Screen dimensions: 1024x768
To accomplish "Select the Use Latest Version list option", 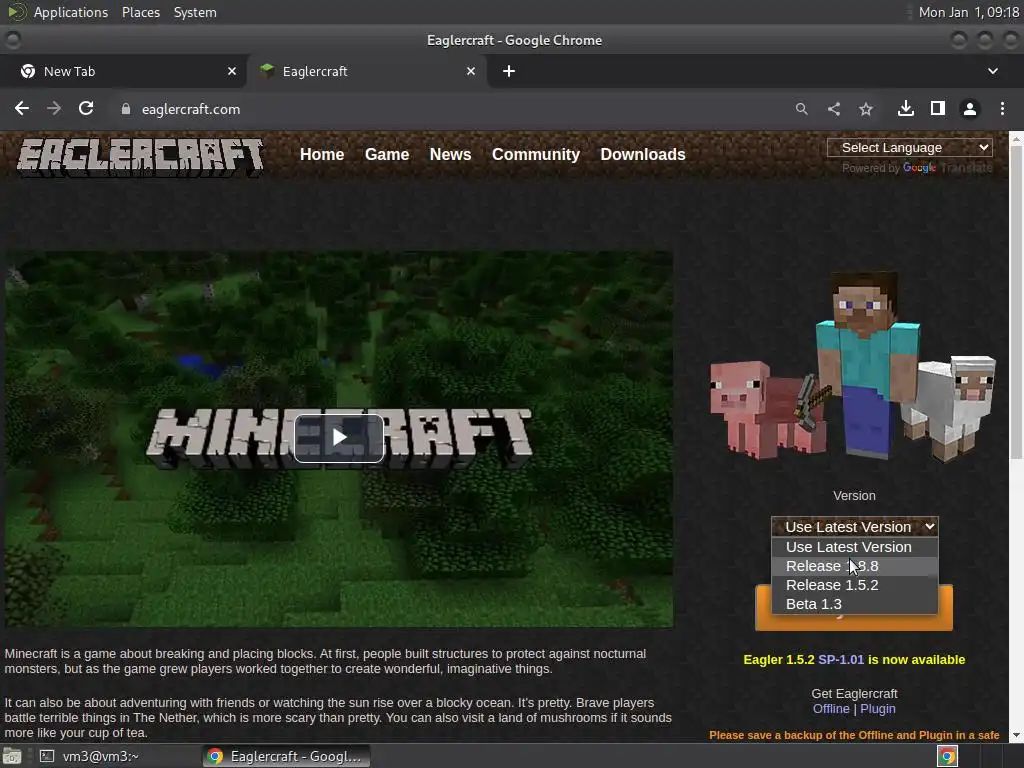I will [x=854, y=547].
